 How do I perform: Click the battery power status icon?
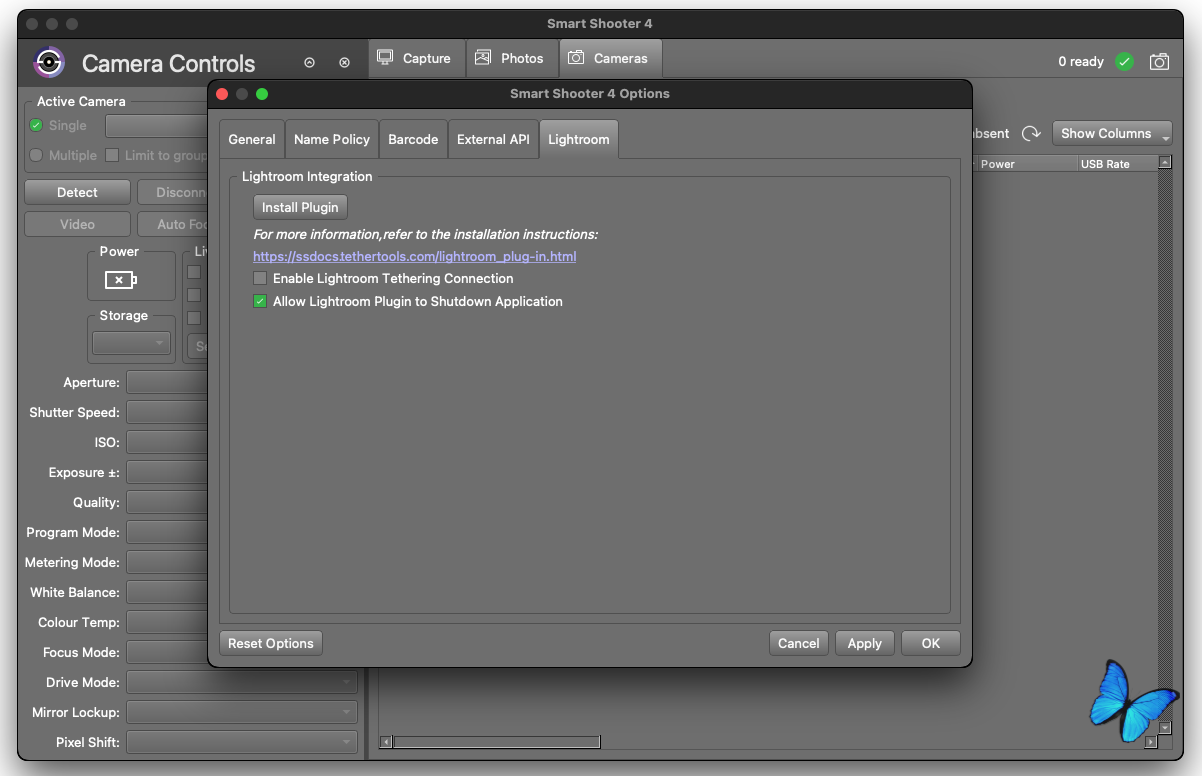(120, 280)
